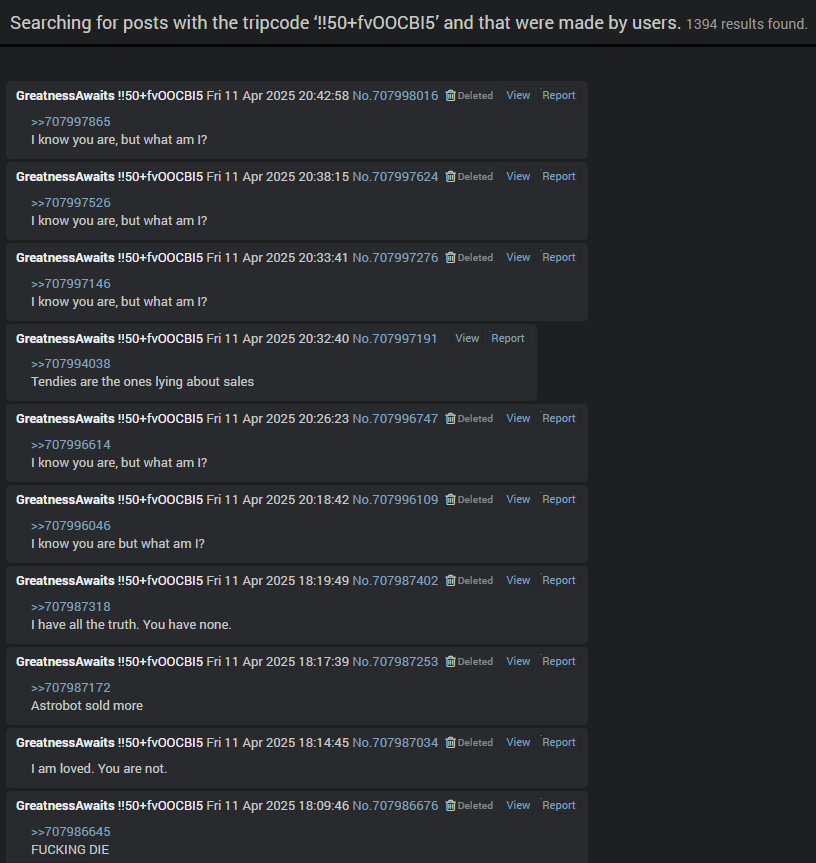Viewport: 816px width, 863px height.
Task: Click trash icon on post No.707987402
Action: click(x=450, y=581)
